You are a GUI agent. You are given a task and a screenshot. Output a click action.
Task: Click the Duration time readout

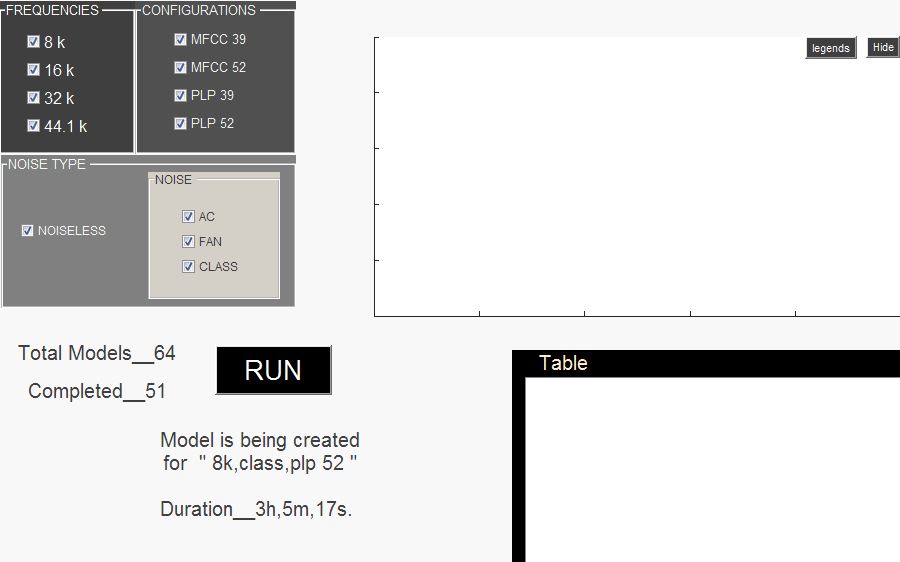tap(256, 509)
